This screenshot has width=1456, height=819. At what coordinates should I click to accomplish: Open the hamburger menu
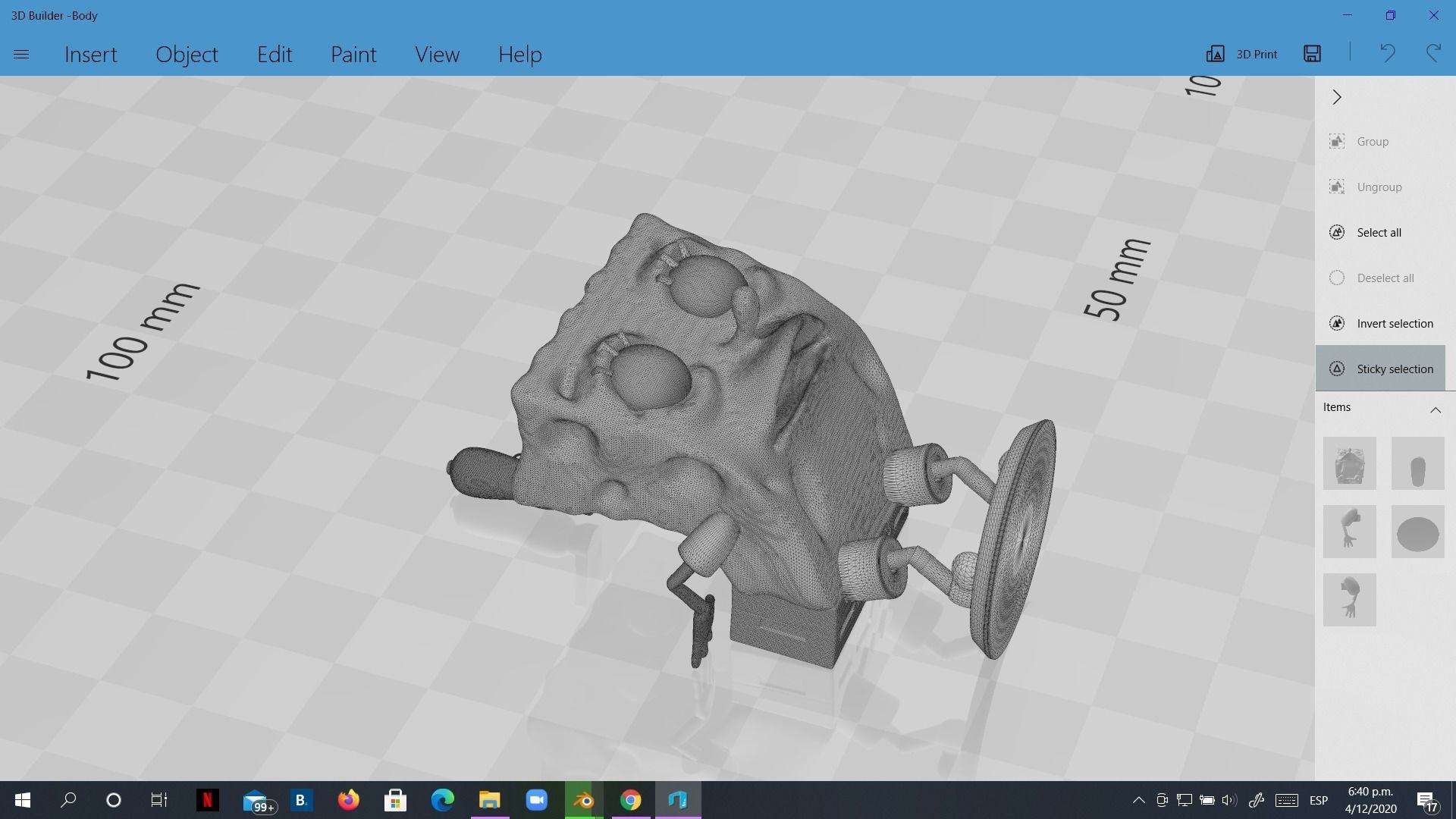coord(21,55)
